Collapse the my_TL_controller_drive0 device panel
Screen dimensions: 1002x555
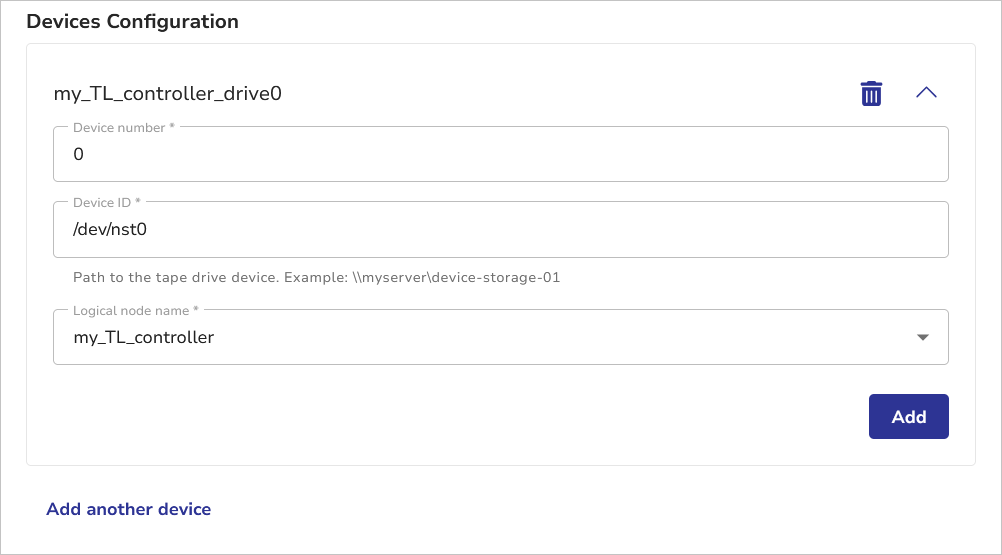[926, 93]
